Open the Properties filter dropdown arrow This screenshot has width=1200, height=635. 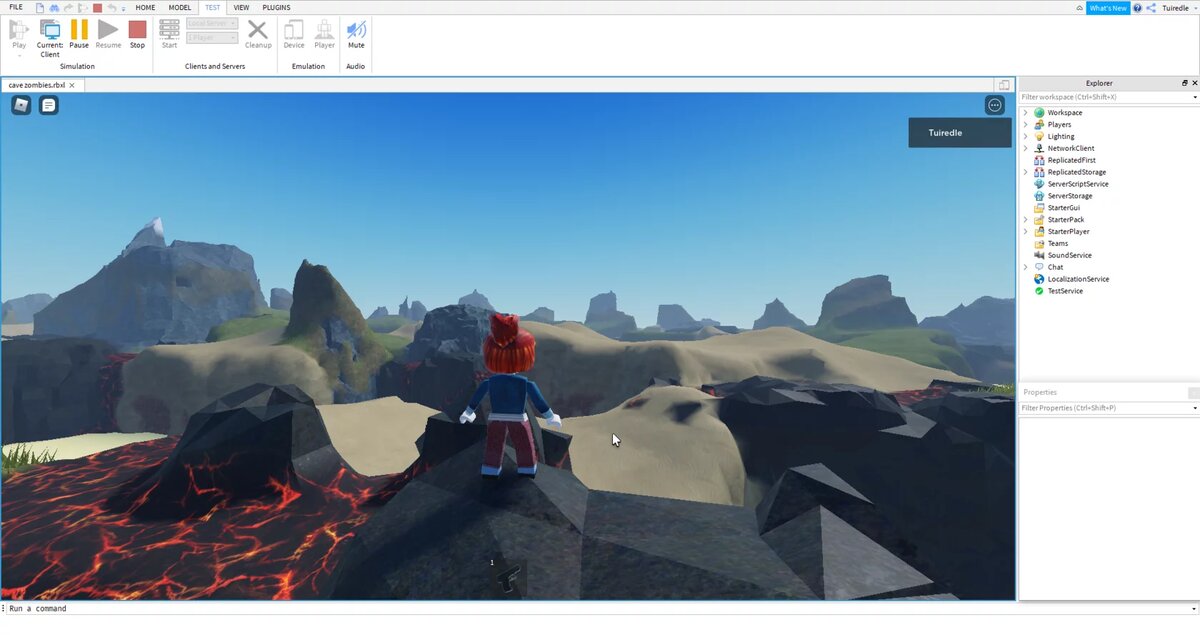[x=1195, y=408]
